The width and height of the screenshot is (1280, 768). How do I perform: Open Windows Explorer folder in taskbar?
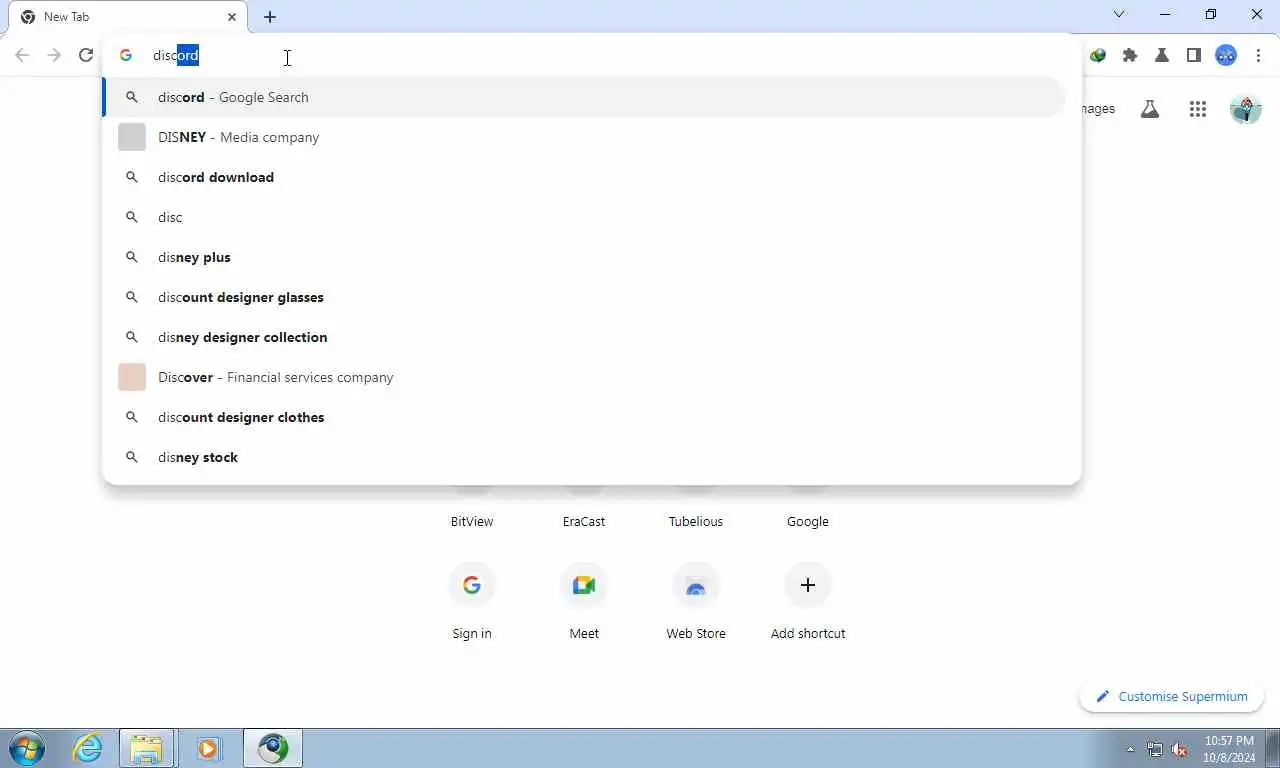[x=147, y=748]
